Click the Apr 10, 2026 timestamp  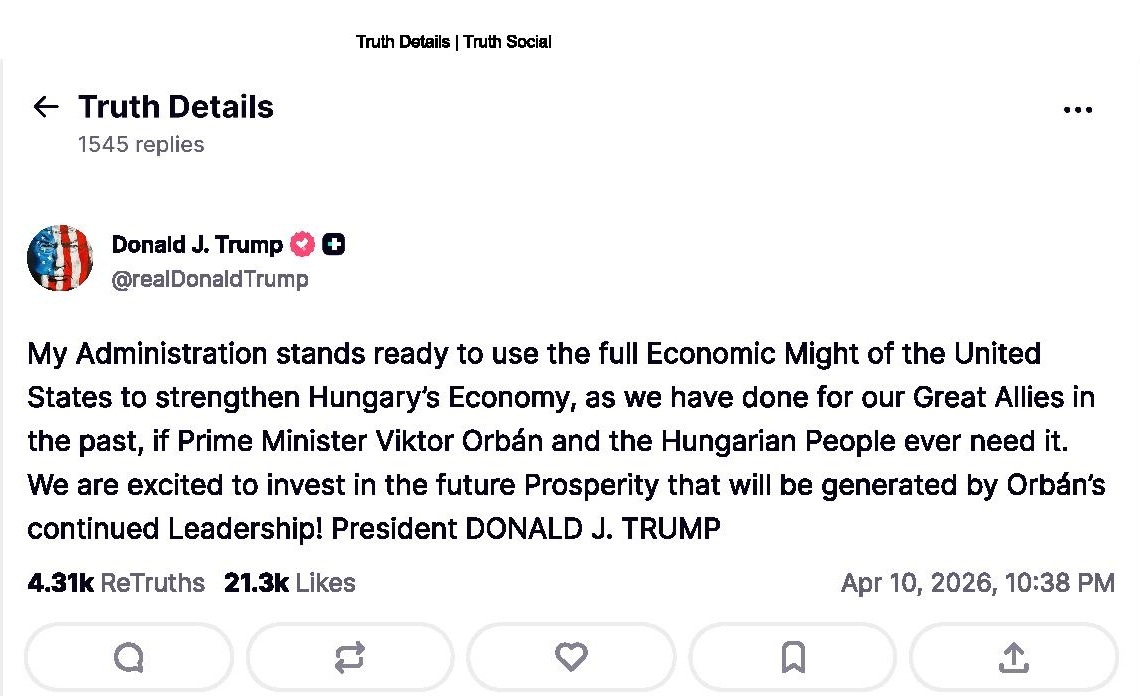point(977,583)
